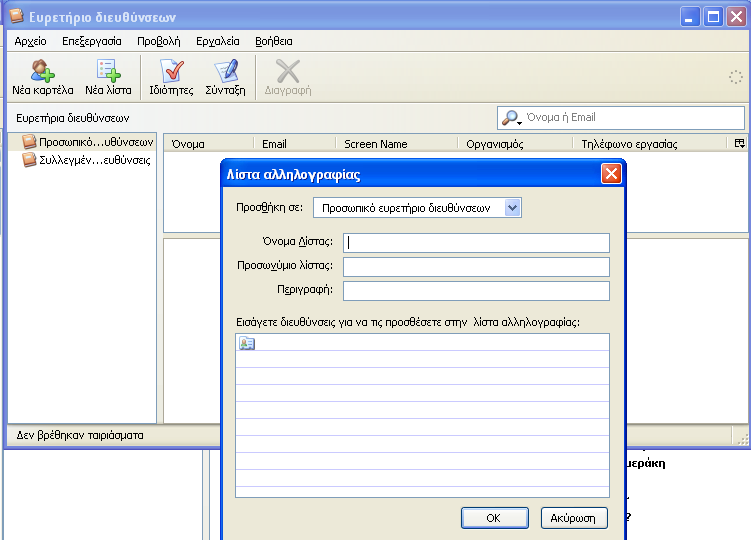This screenshot has width=751, height=540.
Task: Click the Ακύρωση button
Action: pos(574,518)
